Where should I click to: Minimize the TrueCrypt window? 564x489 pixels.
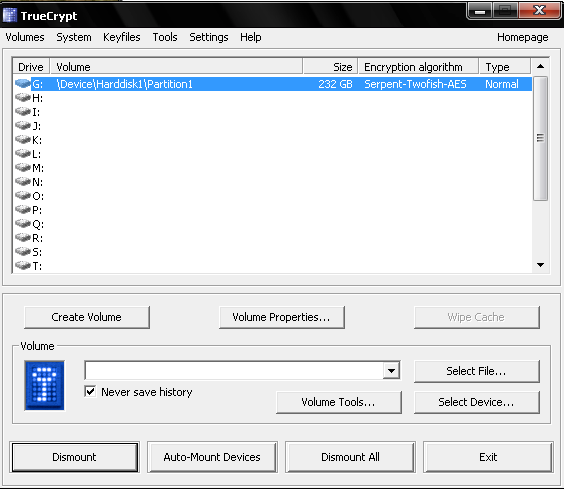[480, 11]
